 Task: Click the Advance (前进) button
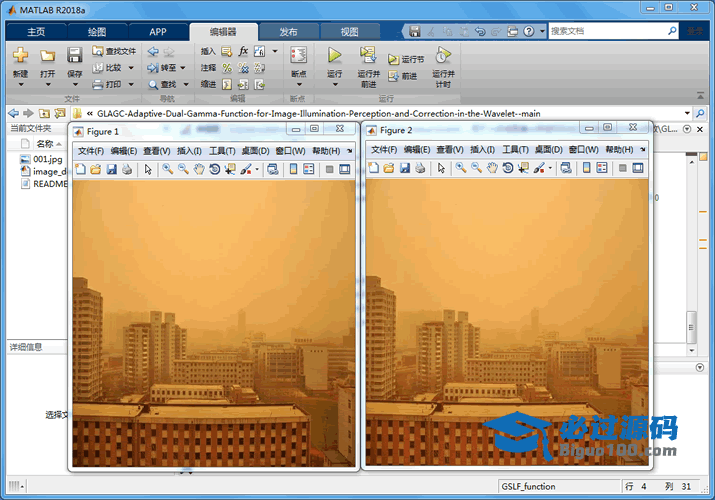click(x=403, y=76)
